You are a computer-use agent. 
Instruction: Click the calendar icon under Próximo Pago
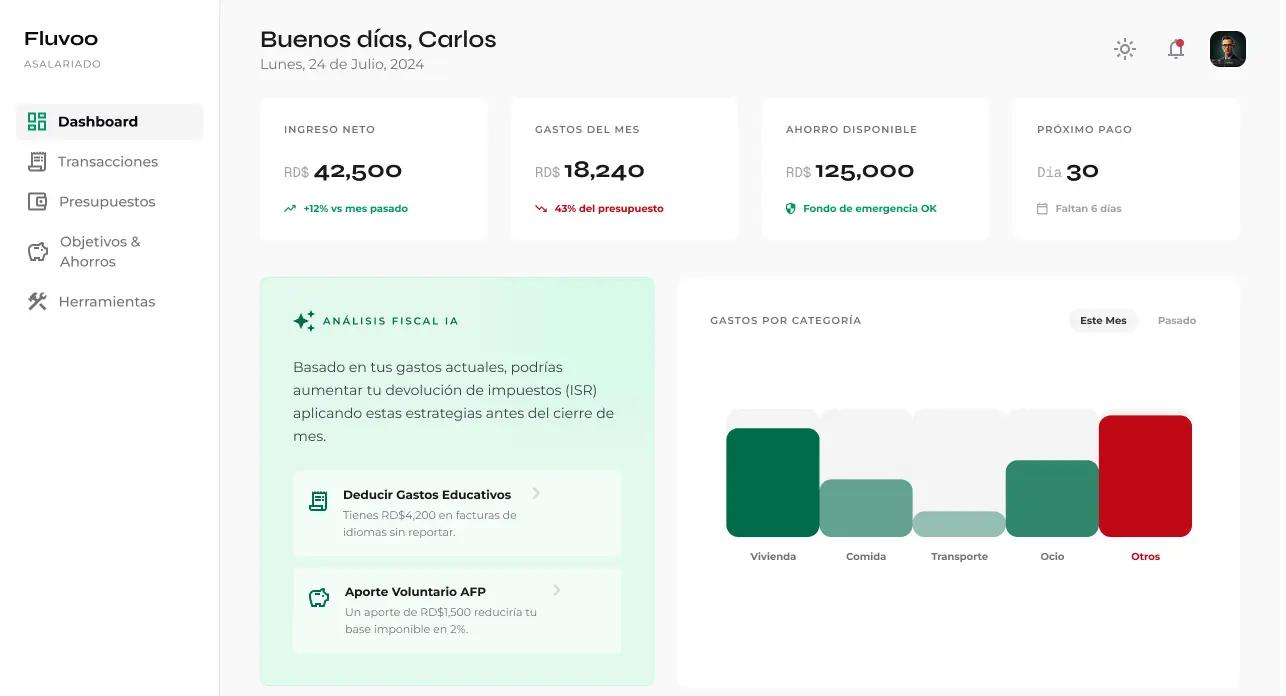(x=1042, y=209)
